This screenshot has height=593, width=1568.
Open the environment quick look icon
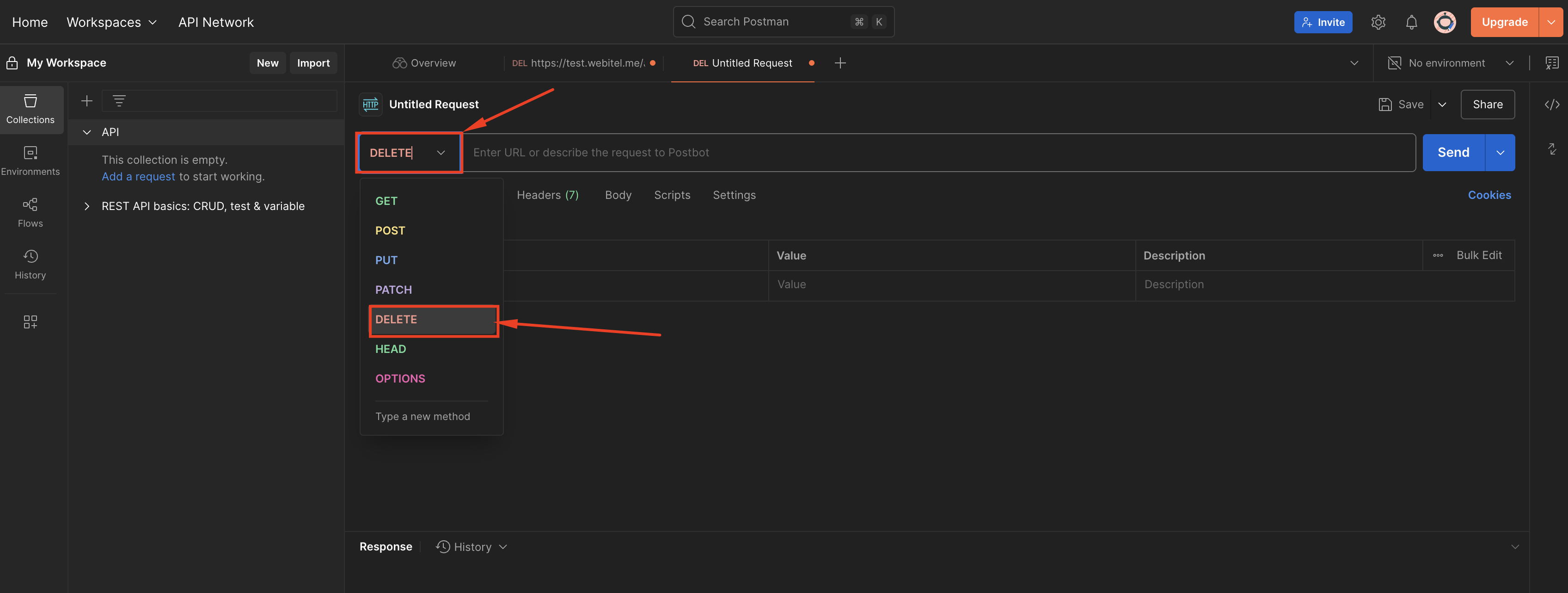(1551, 63)
